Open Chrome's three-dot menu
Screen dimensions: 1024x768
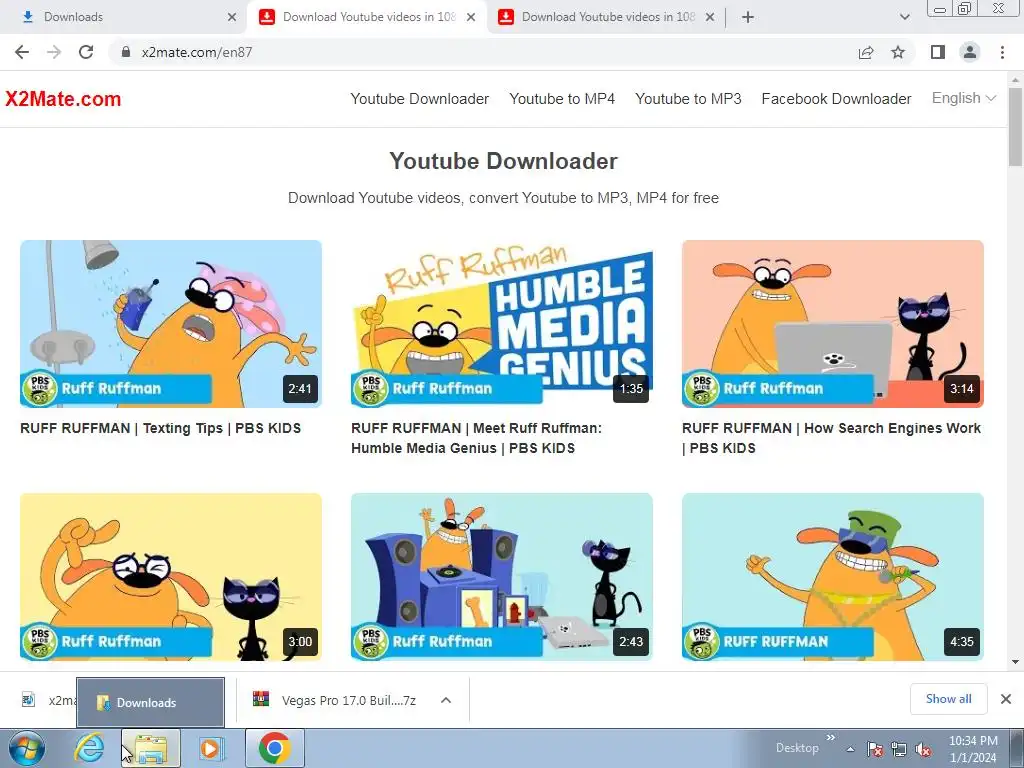[x=1002, y=52]
